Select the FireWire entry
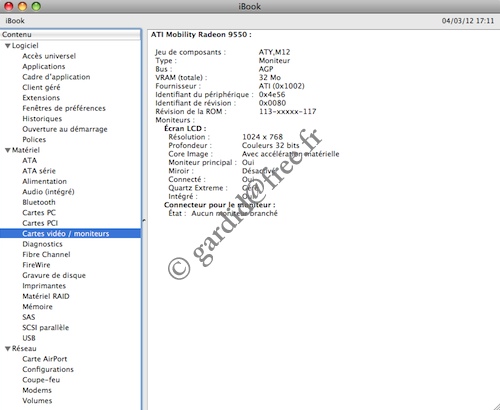Viewport: 500px width, 410px height. [x=36, y=265]
